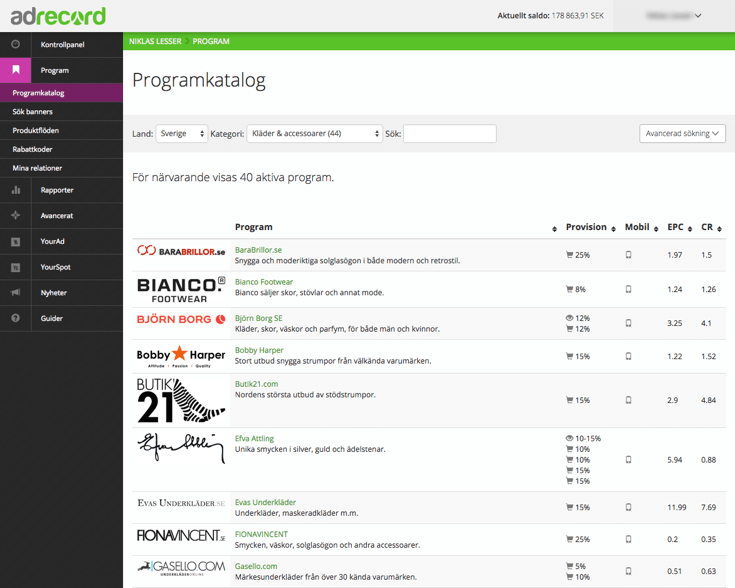Click the Program bookmark icon
735x588 pixels.
click(15, 70)
